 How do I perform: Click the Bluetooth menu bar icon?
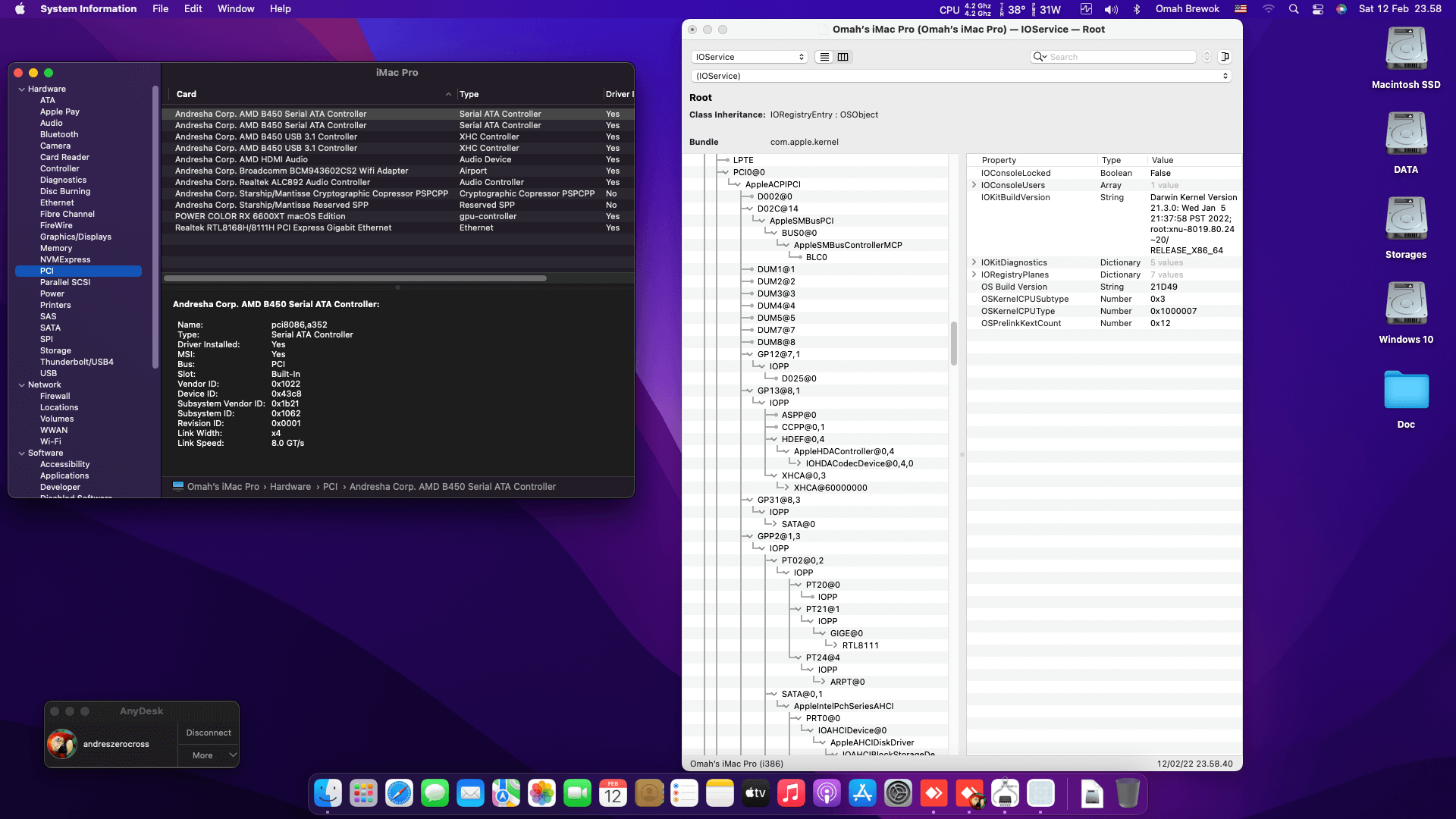pyautogui.click(x=1137, y=9)
